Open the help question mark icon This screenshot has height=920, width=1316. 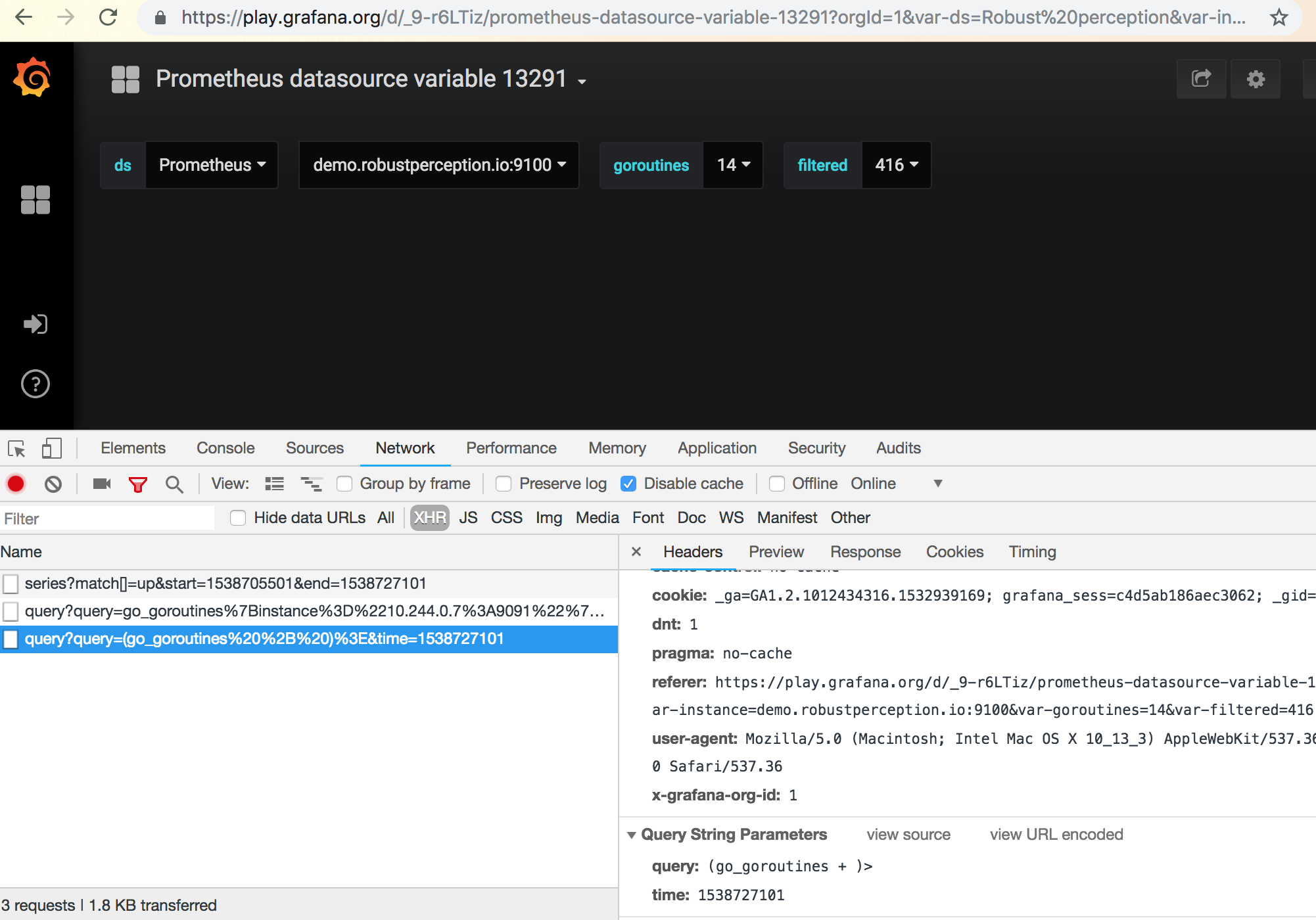[35, 384]
